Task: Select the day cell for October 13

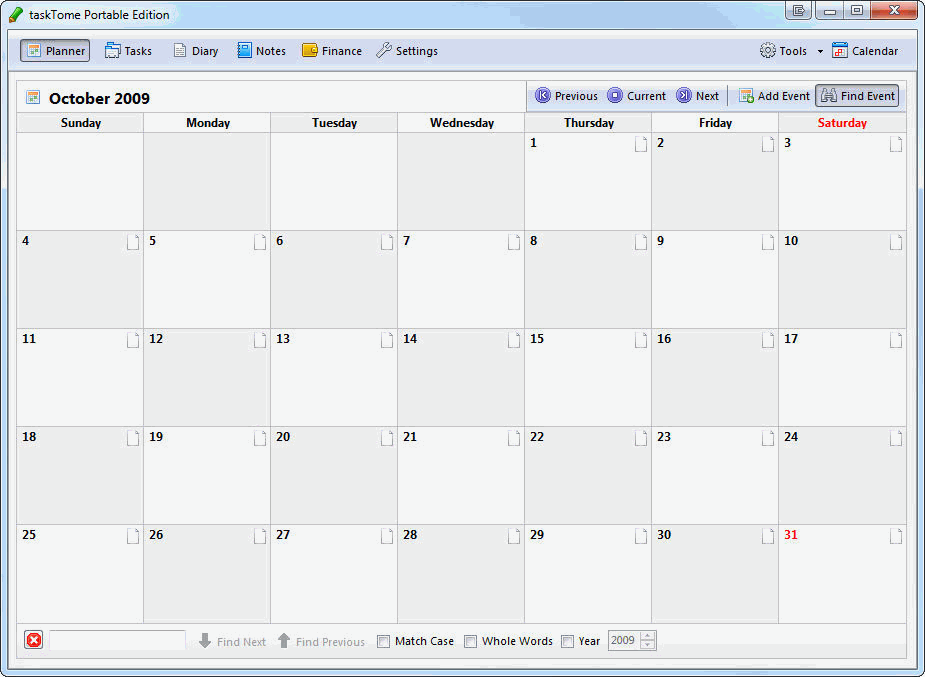Action: pyautogui.click(x=334, y=377)
